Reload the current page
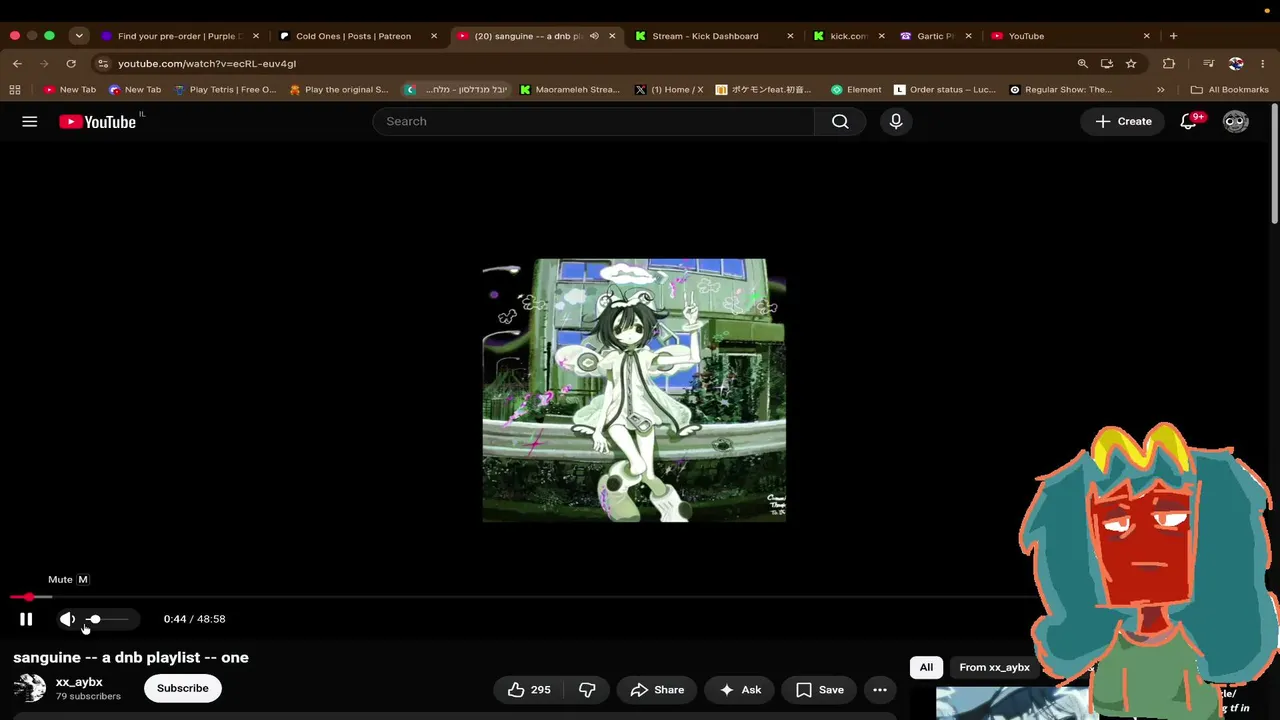 (x=71, y=63)
